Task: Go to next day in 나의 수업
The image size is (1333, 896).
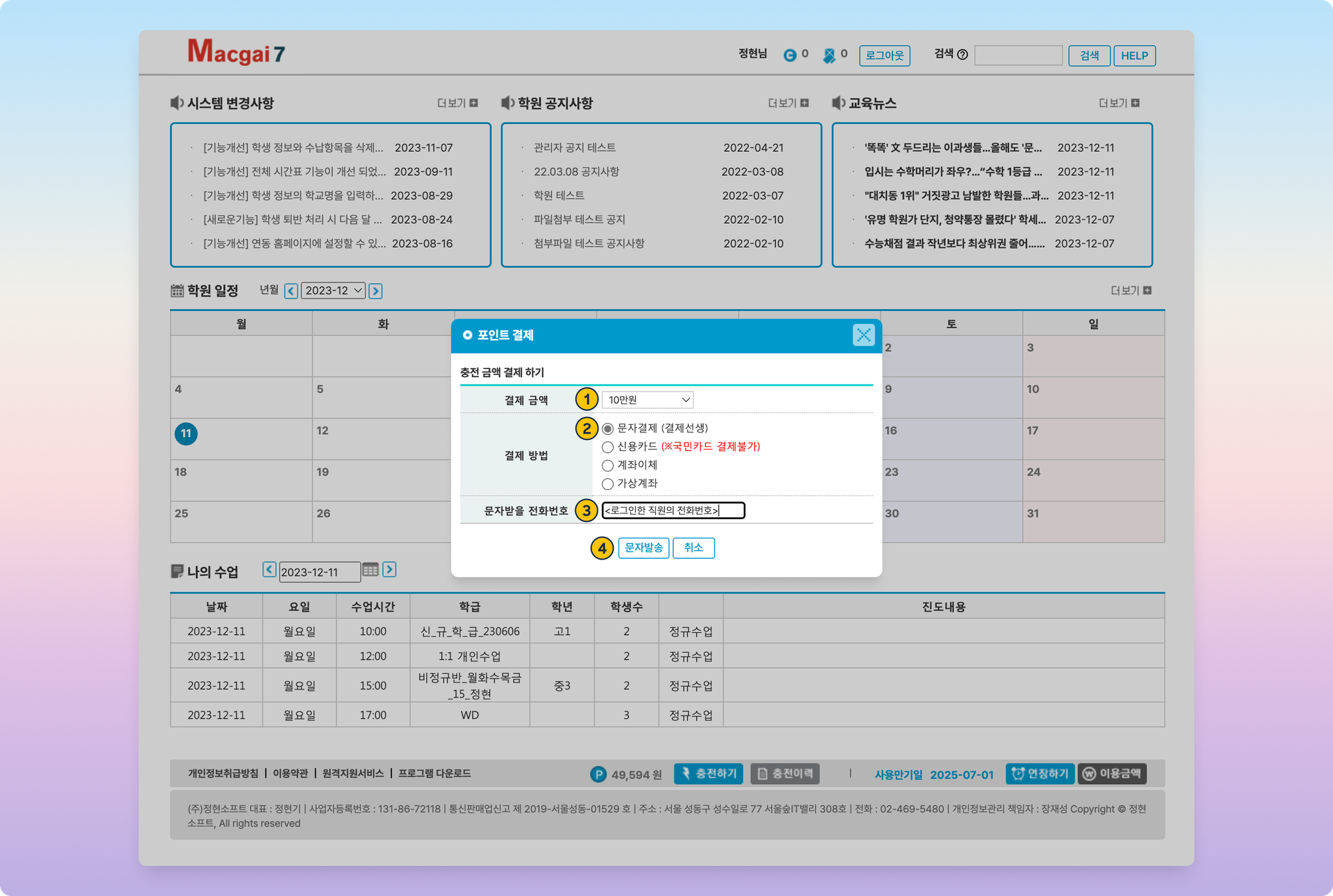Action: (x=390, y=570)
